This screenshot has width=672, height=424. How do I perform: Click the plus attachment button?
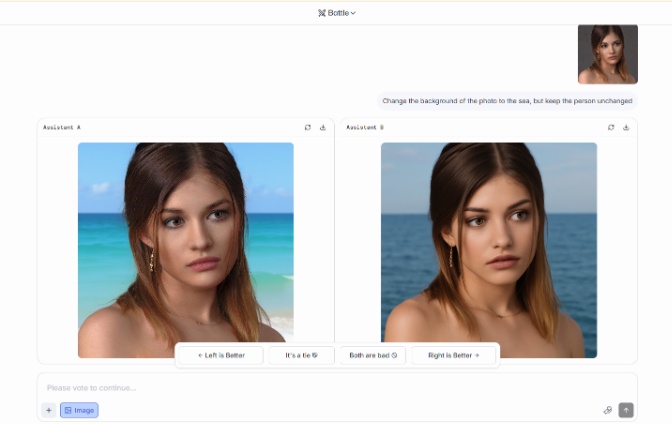[48, 410]
